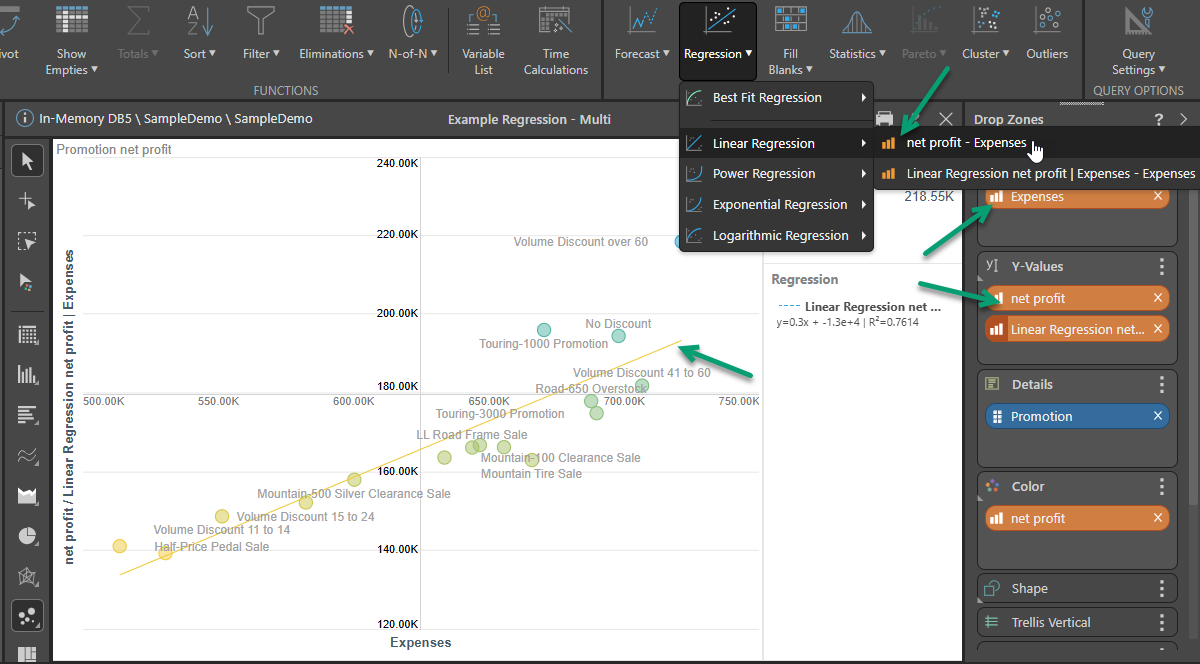Click the 'LL Road Frame Sale' label
The height and width of the screenshot is (664, 1200).
coord(472,435)
